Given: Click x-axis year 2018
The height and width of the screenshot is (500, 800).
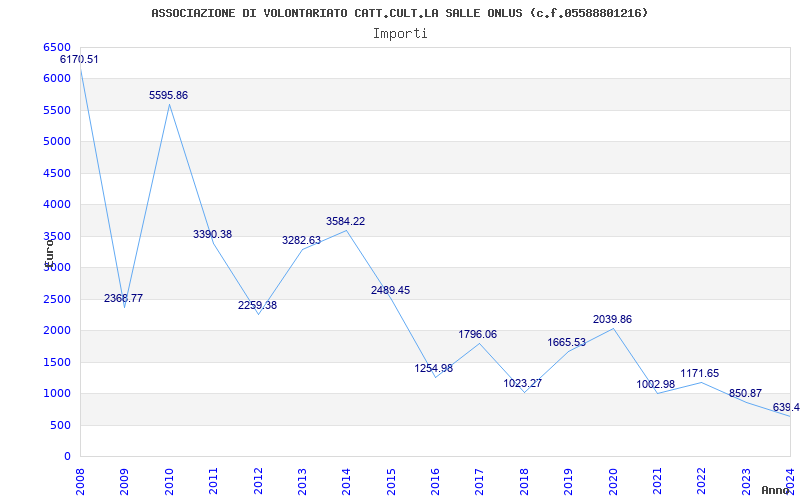Looking at the screenshot, I should tap(524, 481).
